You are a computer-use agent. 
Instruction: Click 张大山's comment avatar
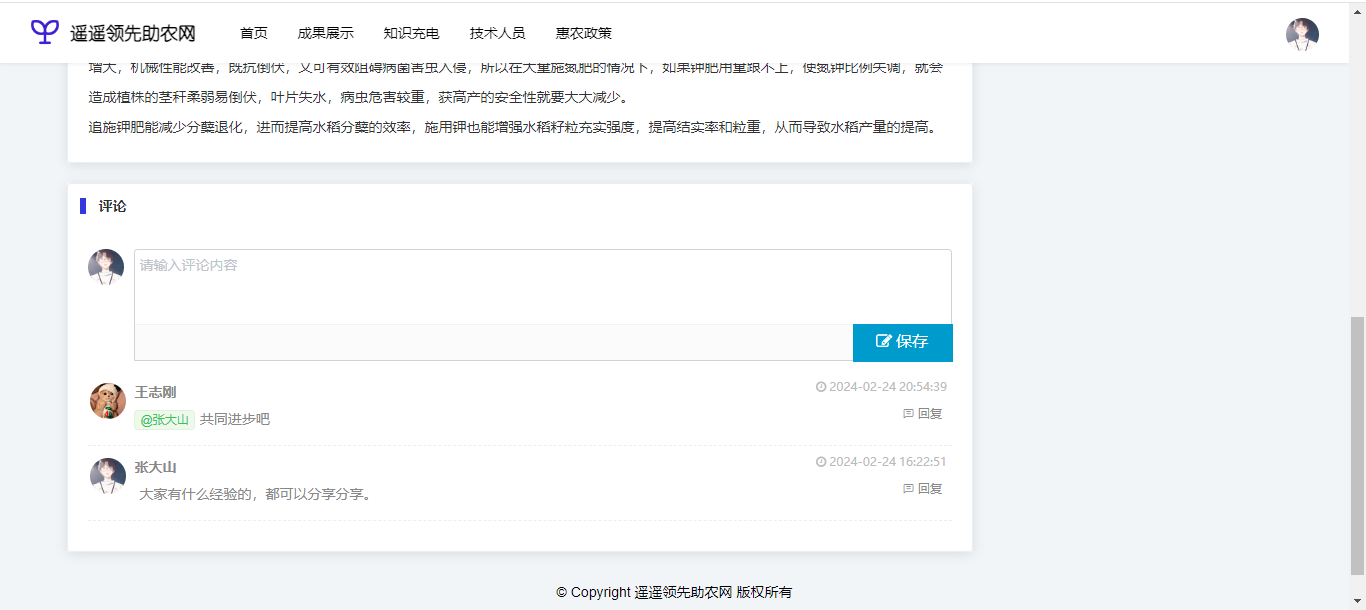pos(108,476)
